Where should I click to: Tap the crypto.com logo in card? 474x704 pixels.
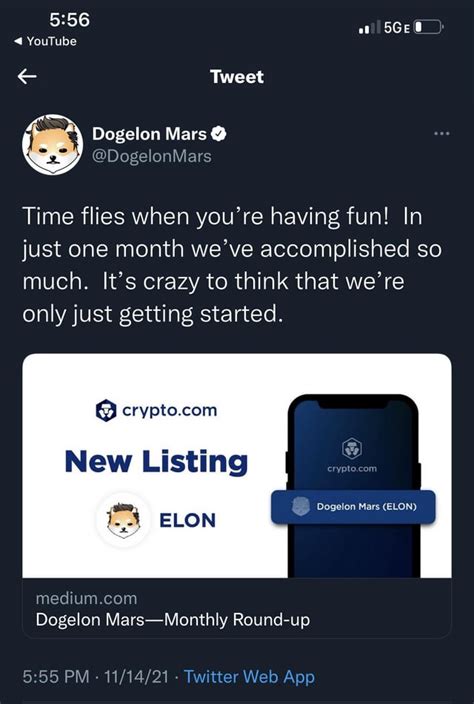[x=156, y=410]
